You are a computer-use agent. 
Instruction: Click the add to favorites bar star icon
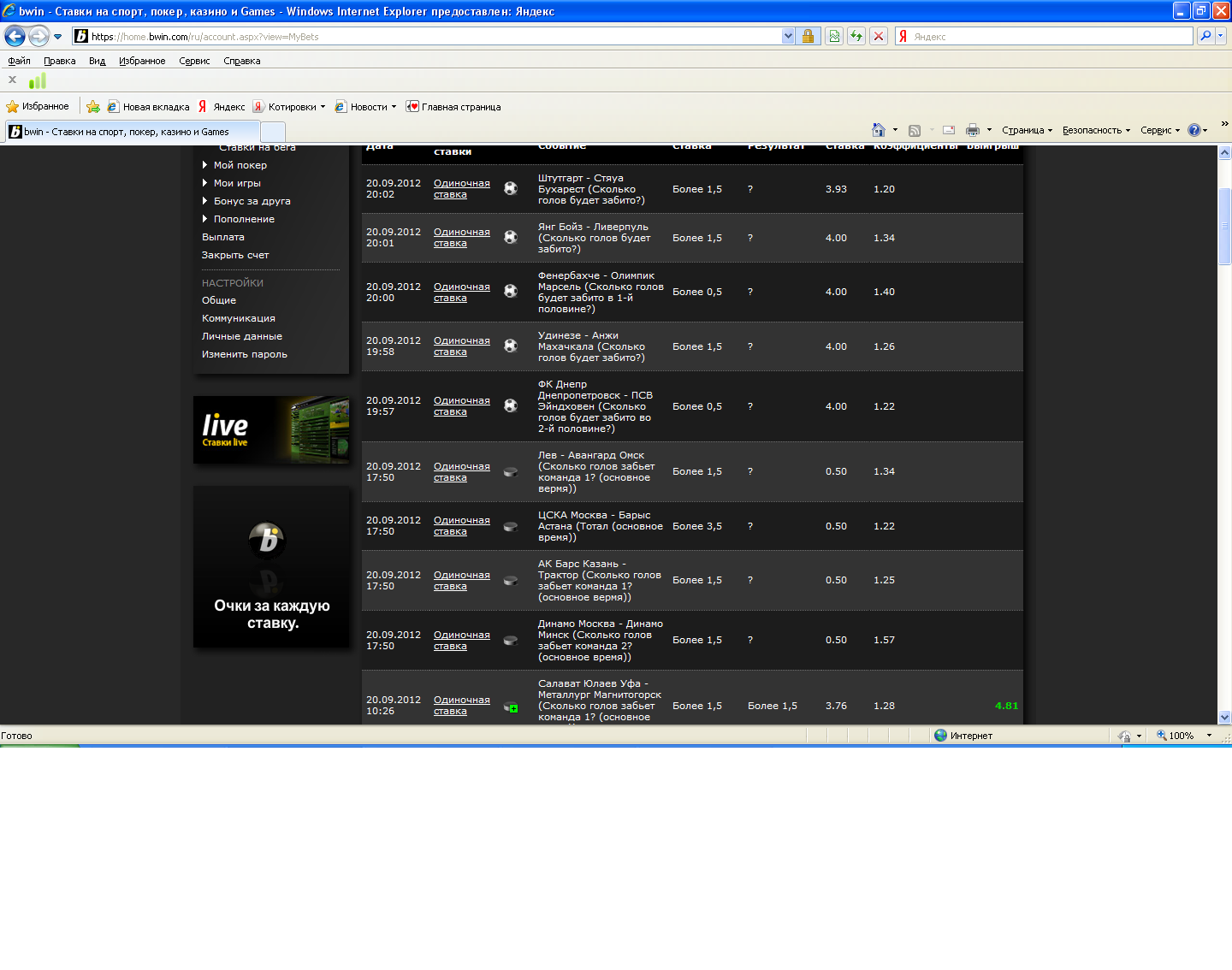point(93,107)
